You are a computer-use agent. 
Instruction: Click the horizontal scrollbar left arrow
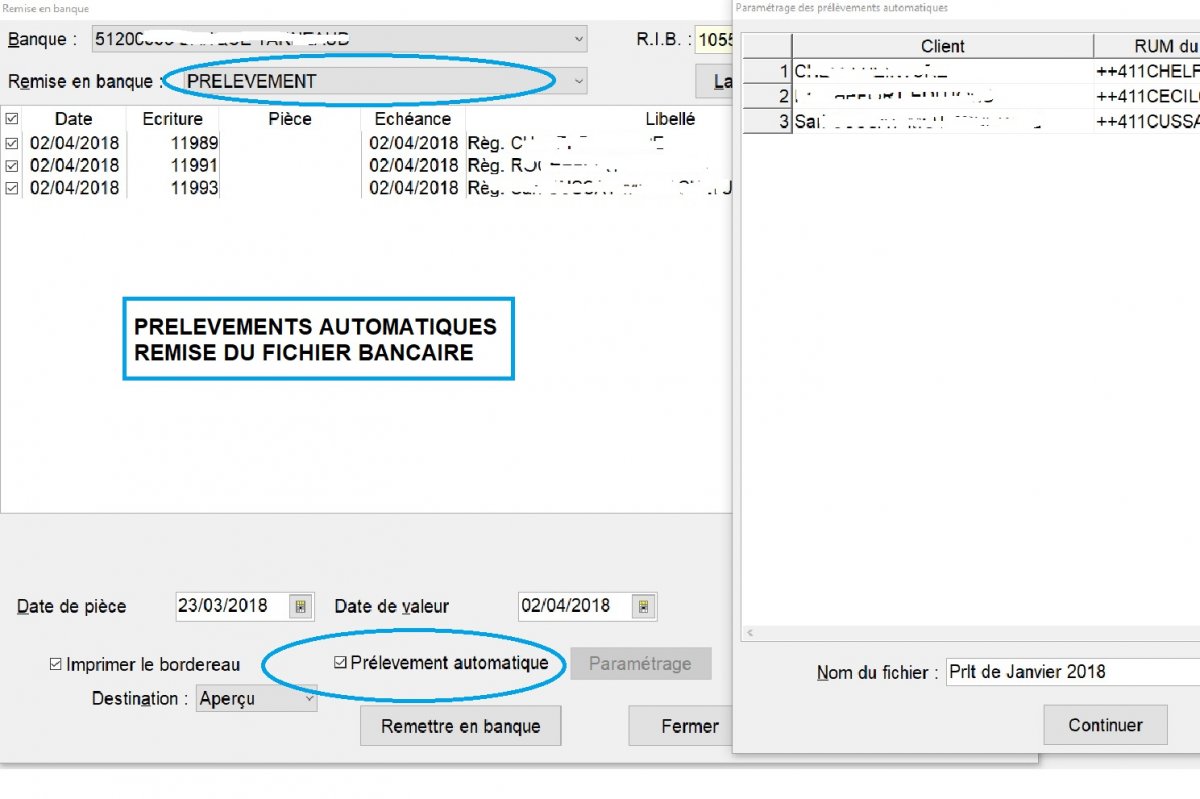[750, 633]
